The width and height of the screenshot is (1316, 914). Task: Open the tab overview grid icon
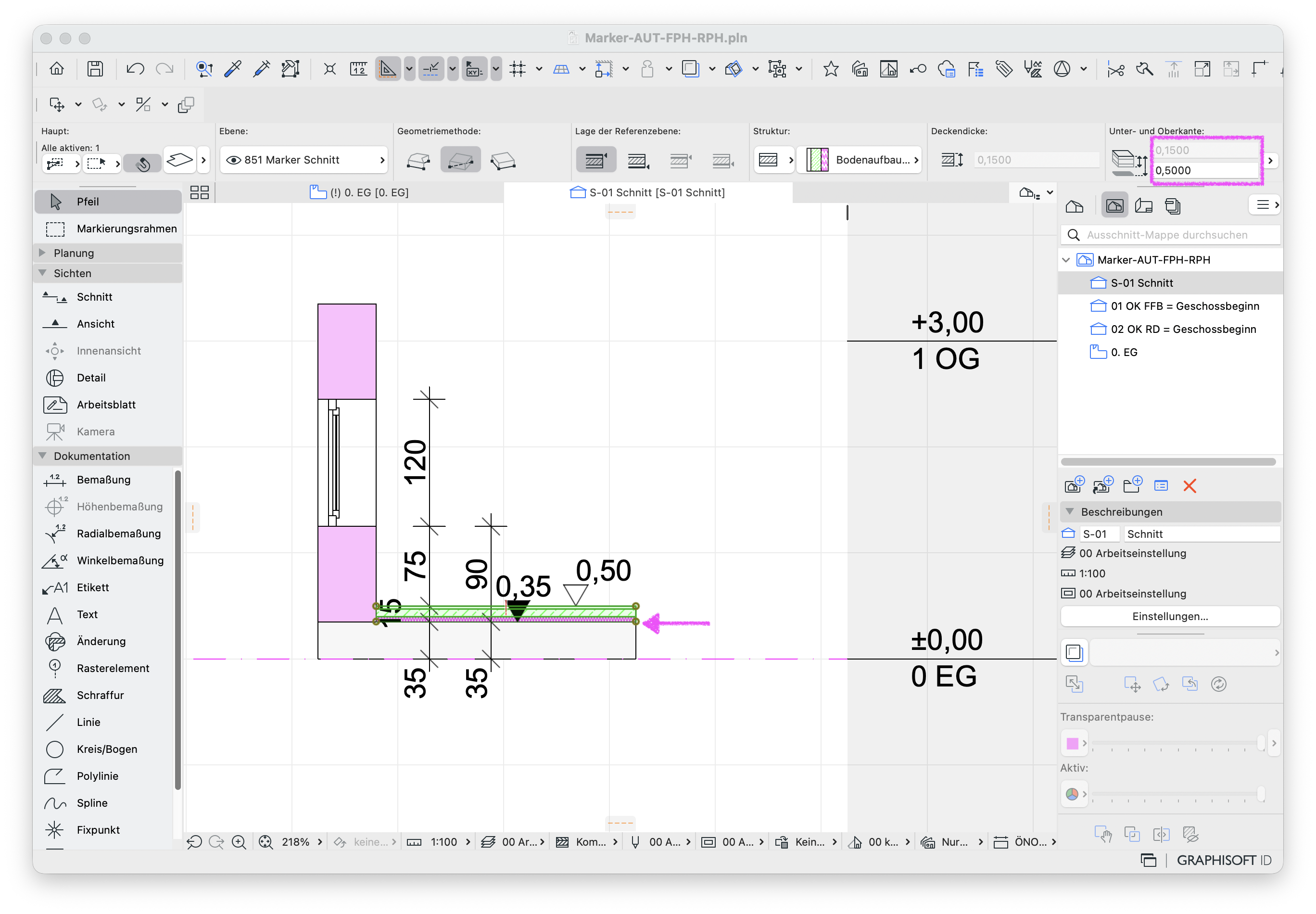coord(199,192)
